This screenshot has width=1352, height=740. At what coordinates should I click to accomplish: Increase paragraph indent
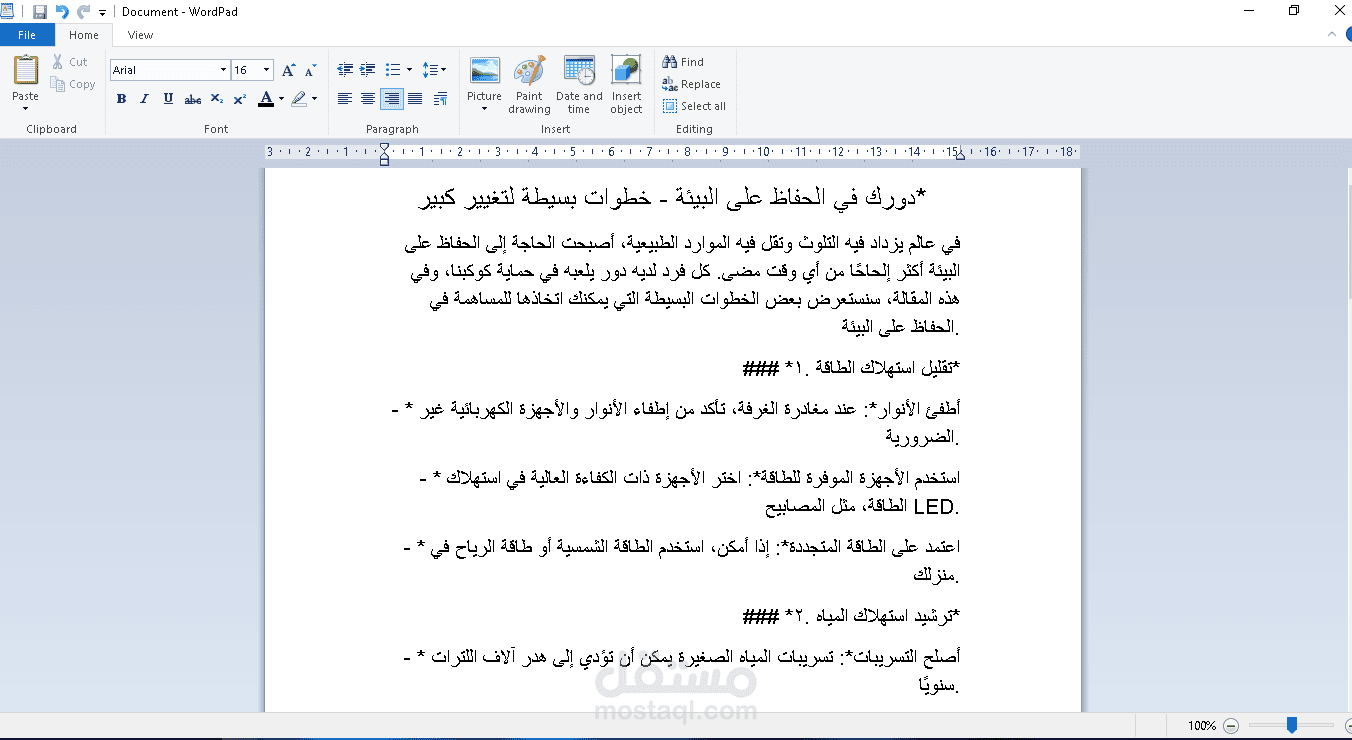coord(368,70)
